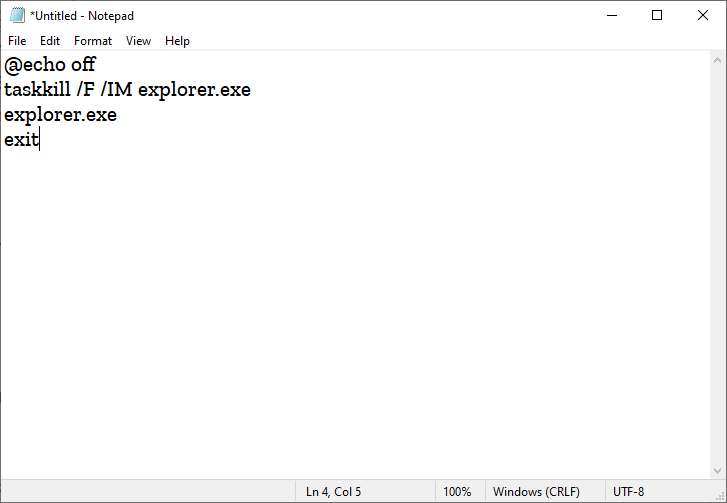Click the Notepad icon in title bar

tap(16, 16)
